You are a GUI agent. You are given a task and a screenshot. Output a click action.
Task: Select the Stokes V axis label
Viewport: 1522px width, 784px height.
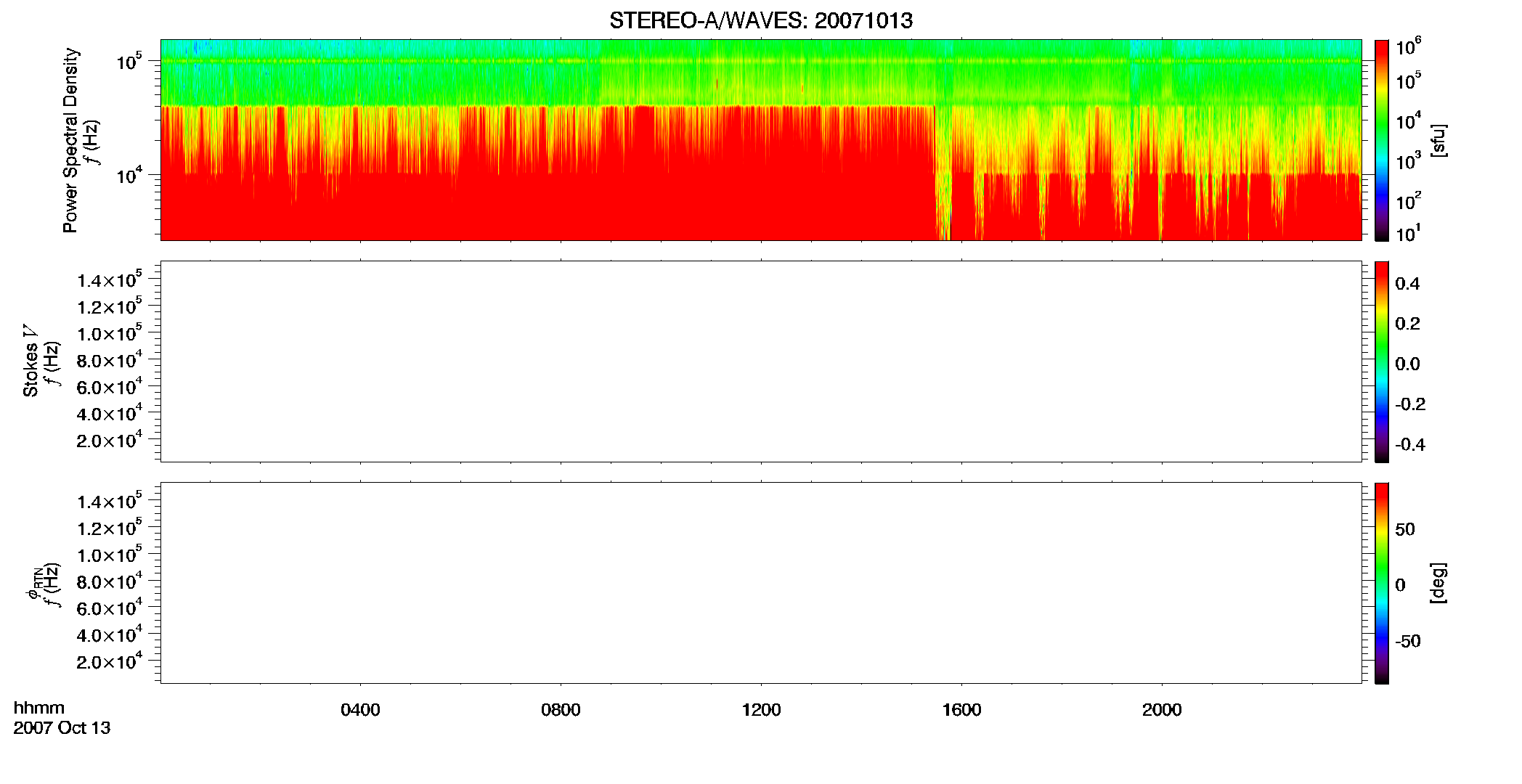[30, 361]
